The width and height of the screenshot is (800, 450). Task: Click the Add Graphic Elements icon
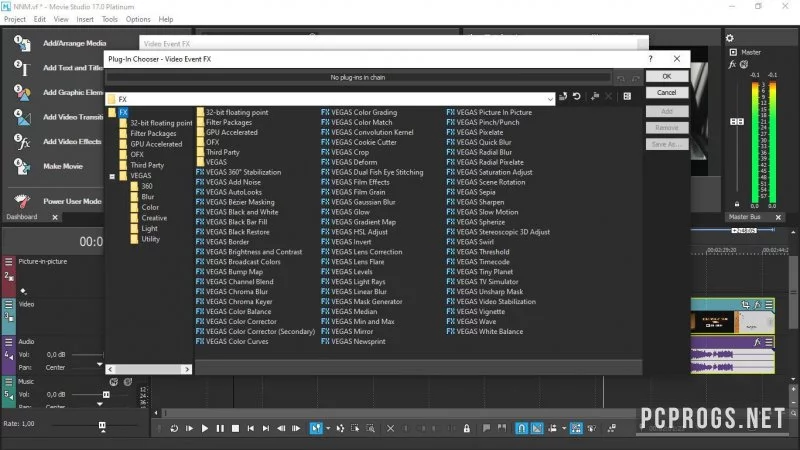coord(22,92)
